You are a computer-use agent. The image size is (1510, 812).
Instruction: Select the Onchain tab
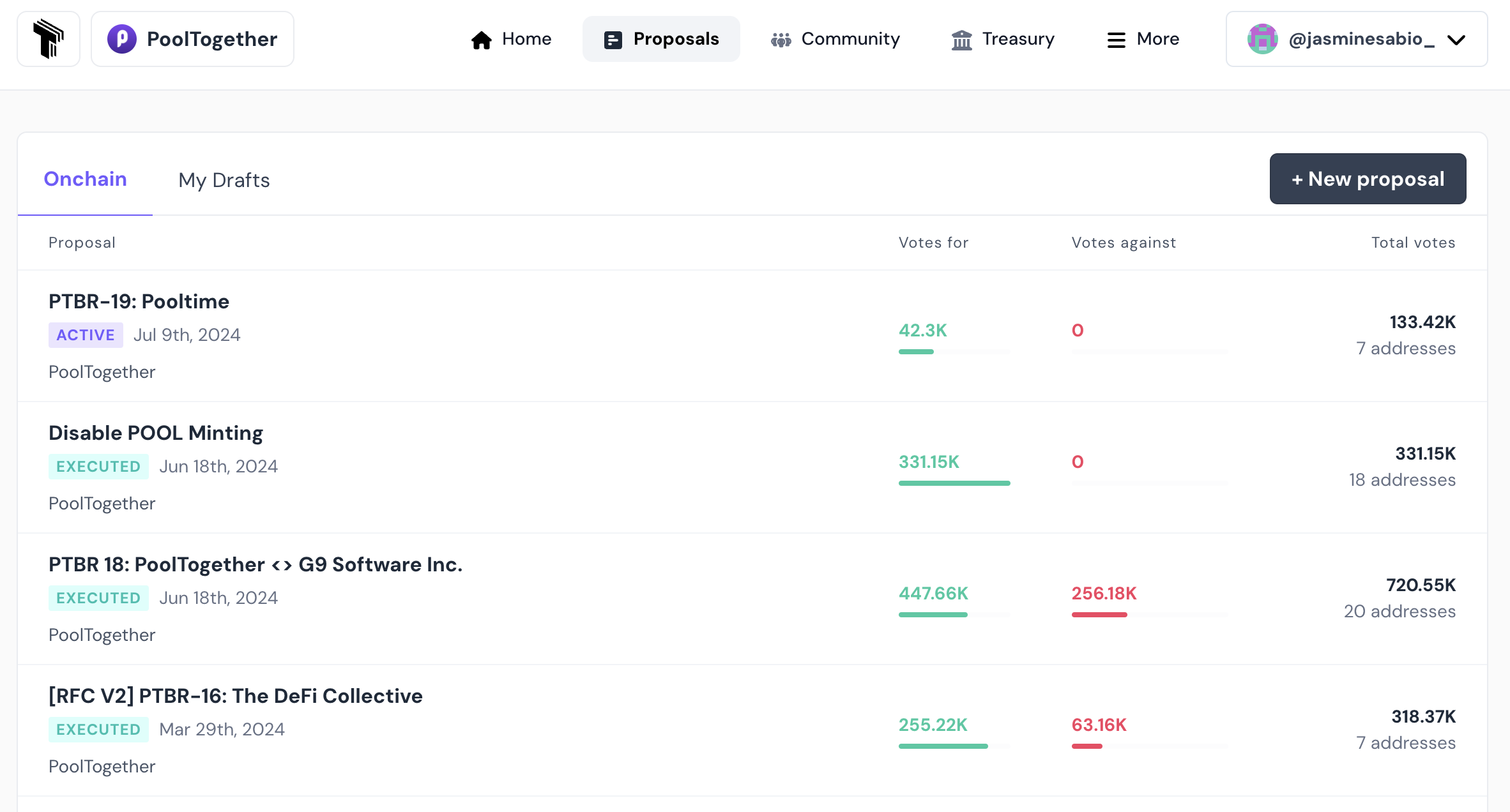tap(85, 179)
